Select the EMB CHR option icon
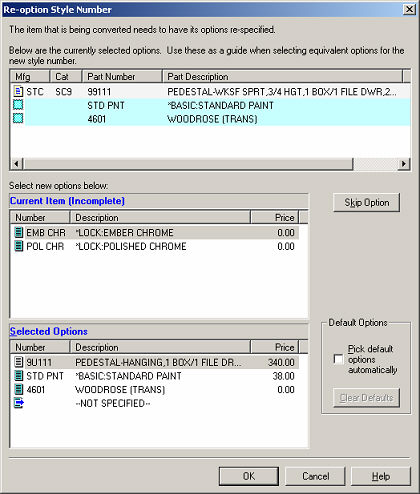The width and height of the screenshot is (420, 494). tap(19, 232)
